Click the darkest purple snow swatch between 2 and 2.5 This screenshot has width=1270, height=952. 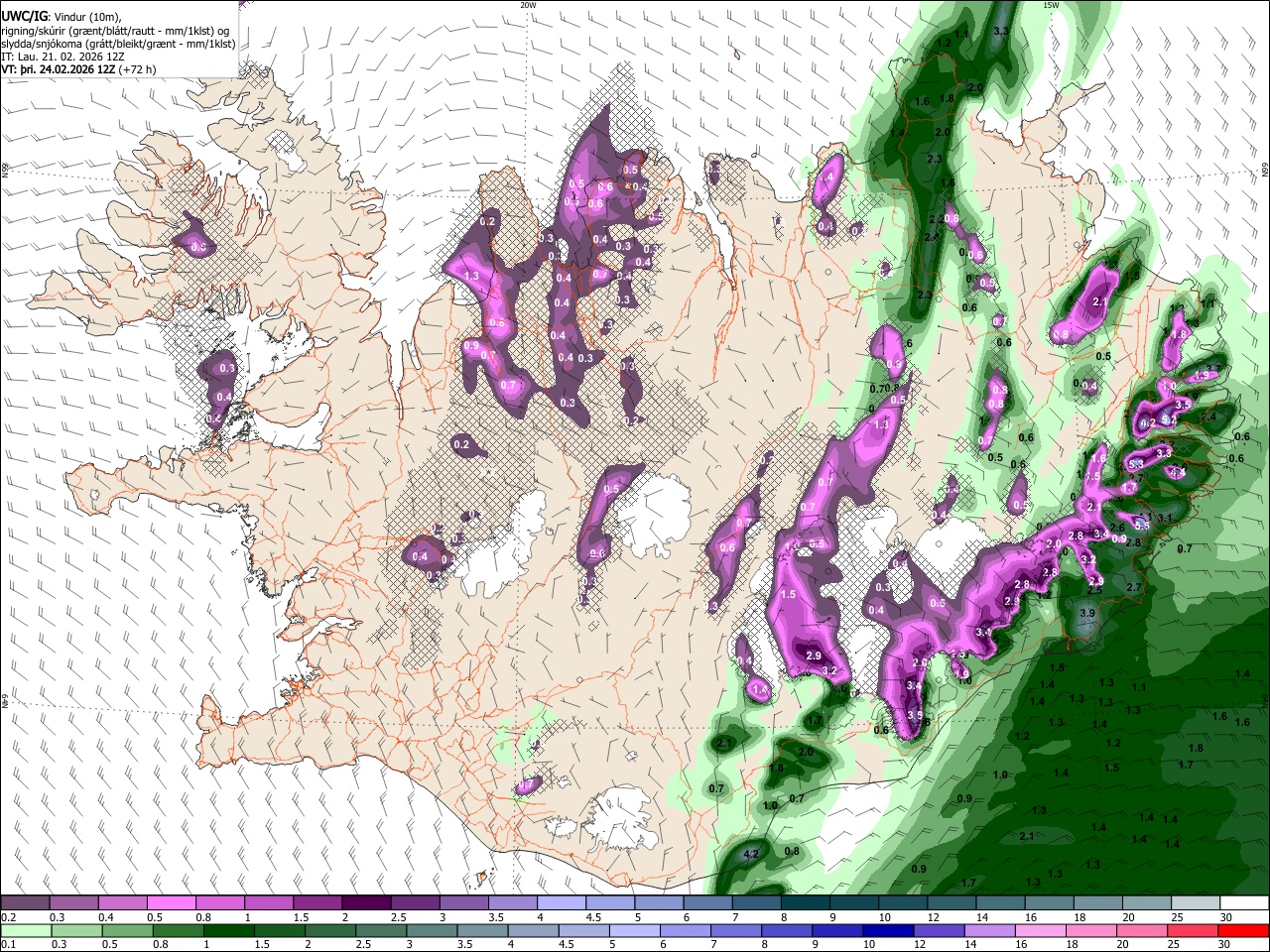(366, 903)
